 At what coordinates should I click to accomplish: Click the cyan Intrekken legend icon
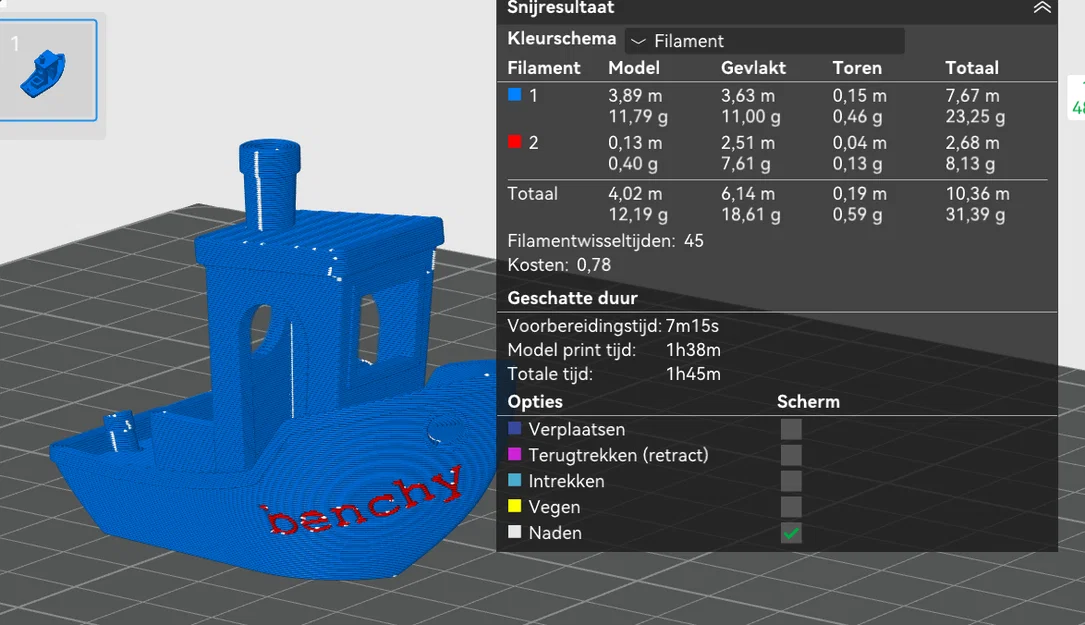[512, 480]
